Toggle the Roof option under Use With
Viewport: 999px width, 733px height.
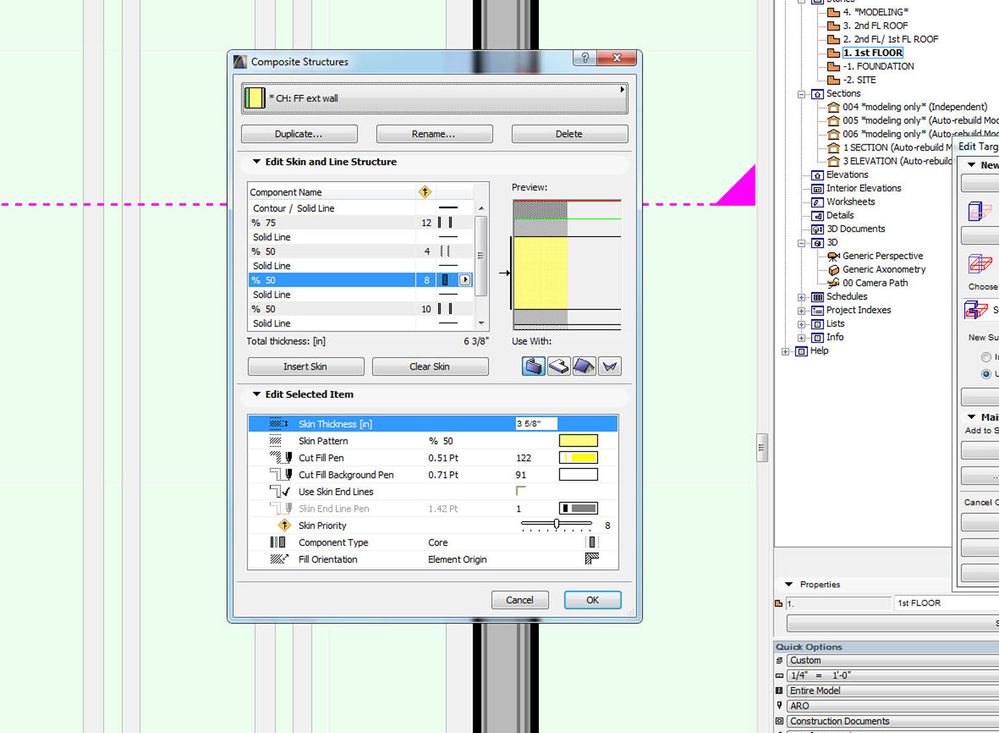584,366
